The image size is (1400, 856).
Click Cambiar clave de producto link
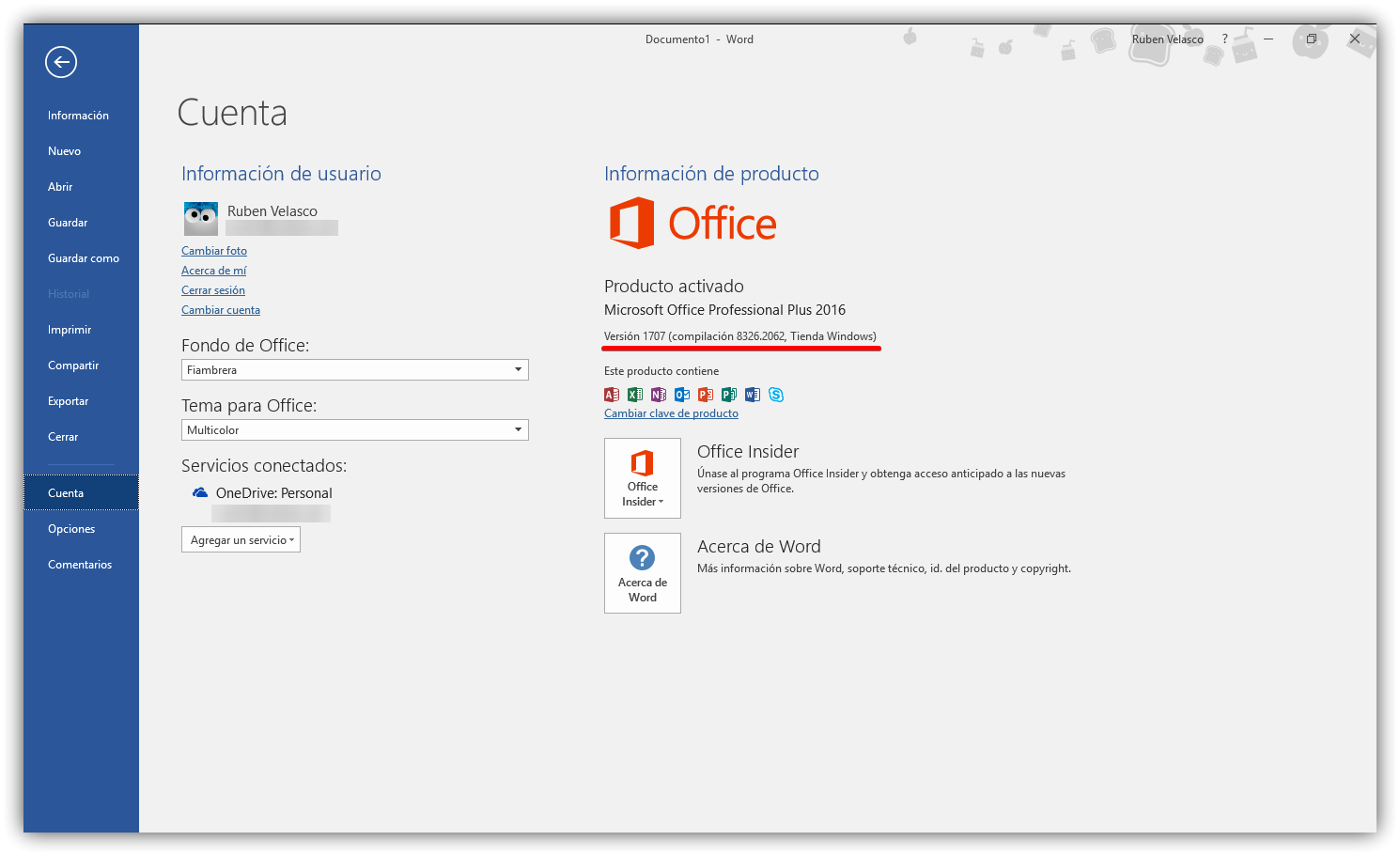tap(671, 413)
